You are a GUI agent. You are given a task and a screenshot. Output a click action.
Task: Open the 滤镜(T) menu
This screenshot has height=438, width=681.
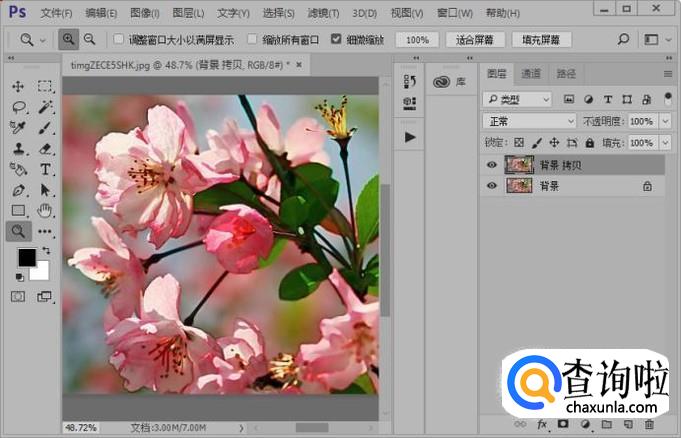322,13
